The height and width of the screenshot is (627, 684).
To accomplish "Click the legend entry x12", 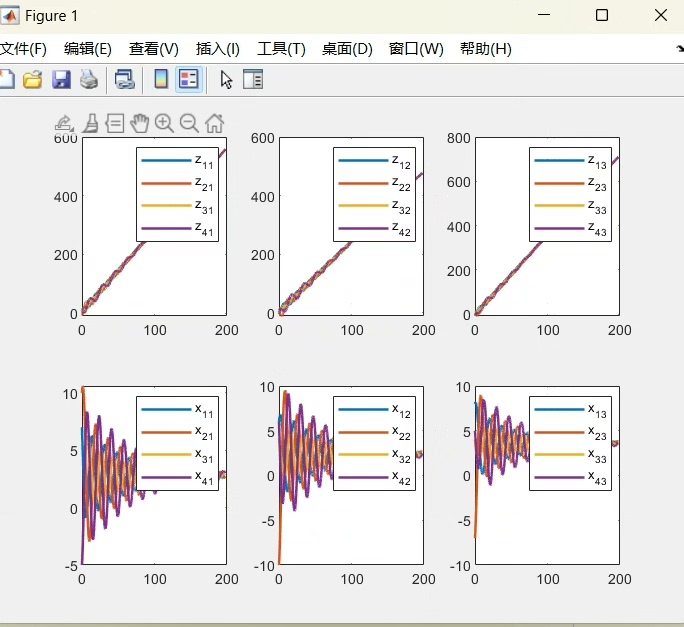I will pos(401,410).
